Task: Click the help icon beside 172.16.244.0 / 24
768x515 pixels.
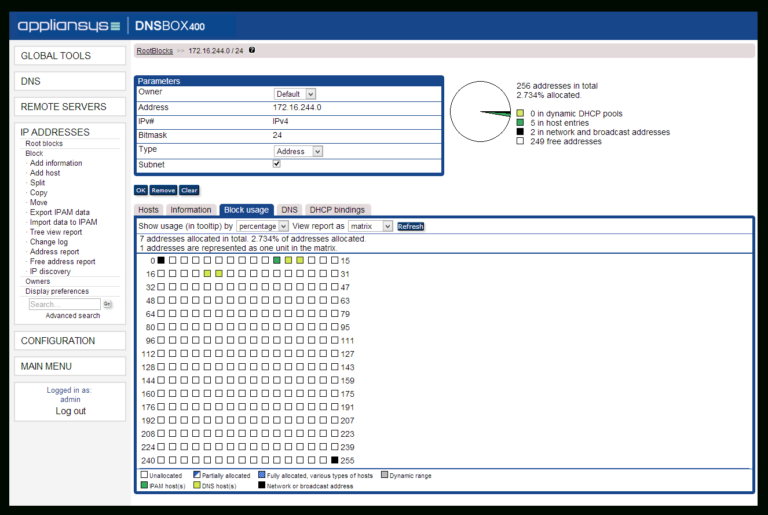Action: point(252,50)
